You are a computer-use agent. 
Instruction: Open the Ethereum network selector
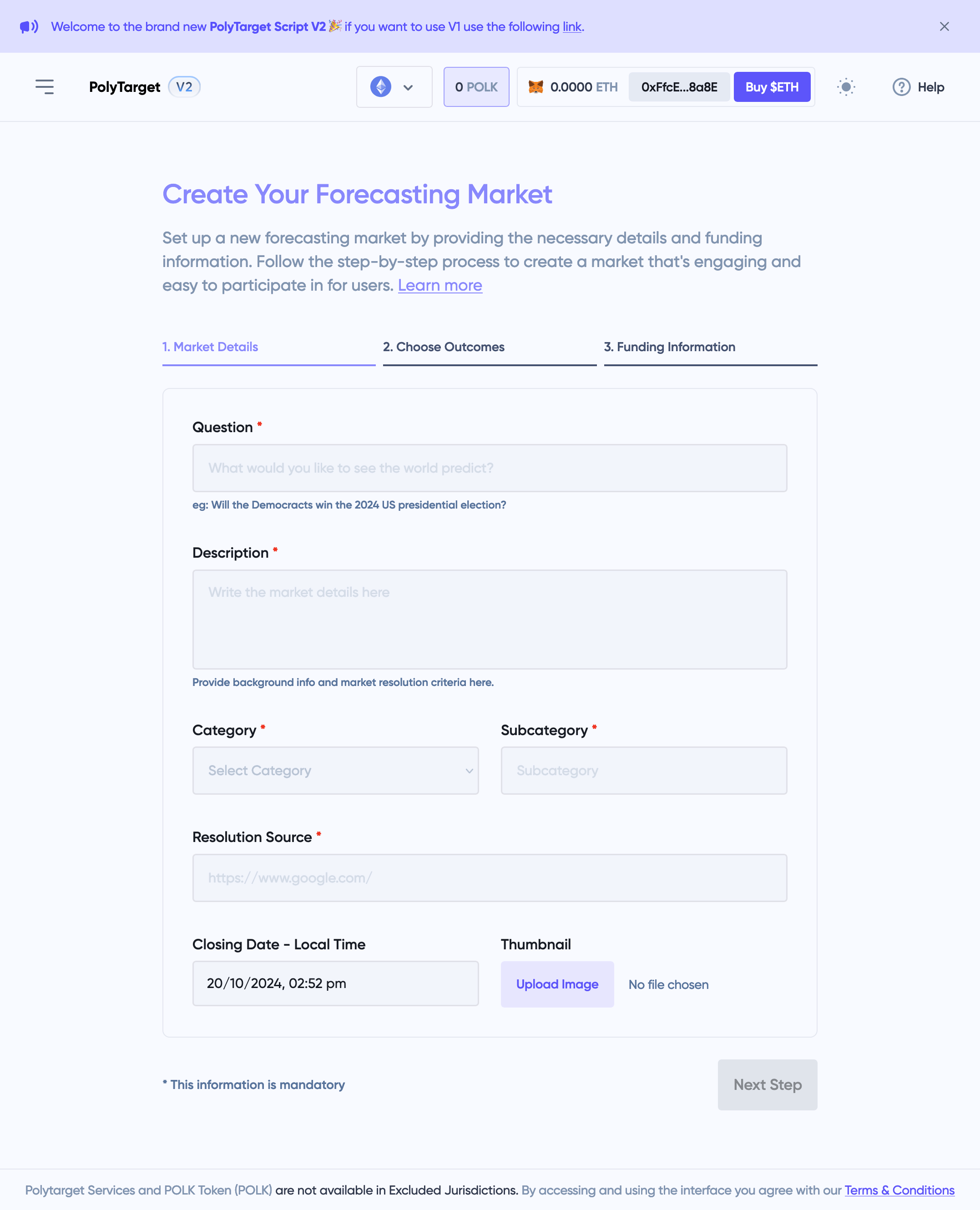(394, 87)
